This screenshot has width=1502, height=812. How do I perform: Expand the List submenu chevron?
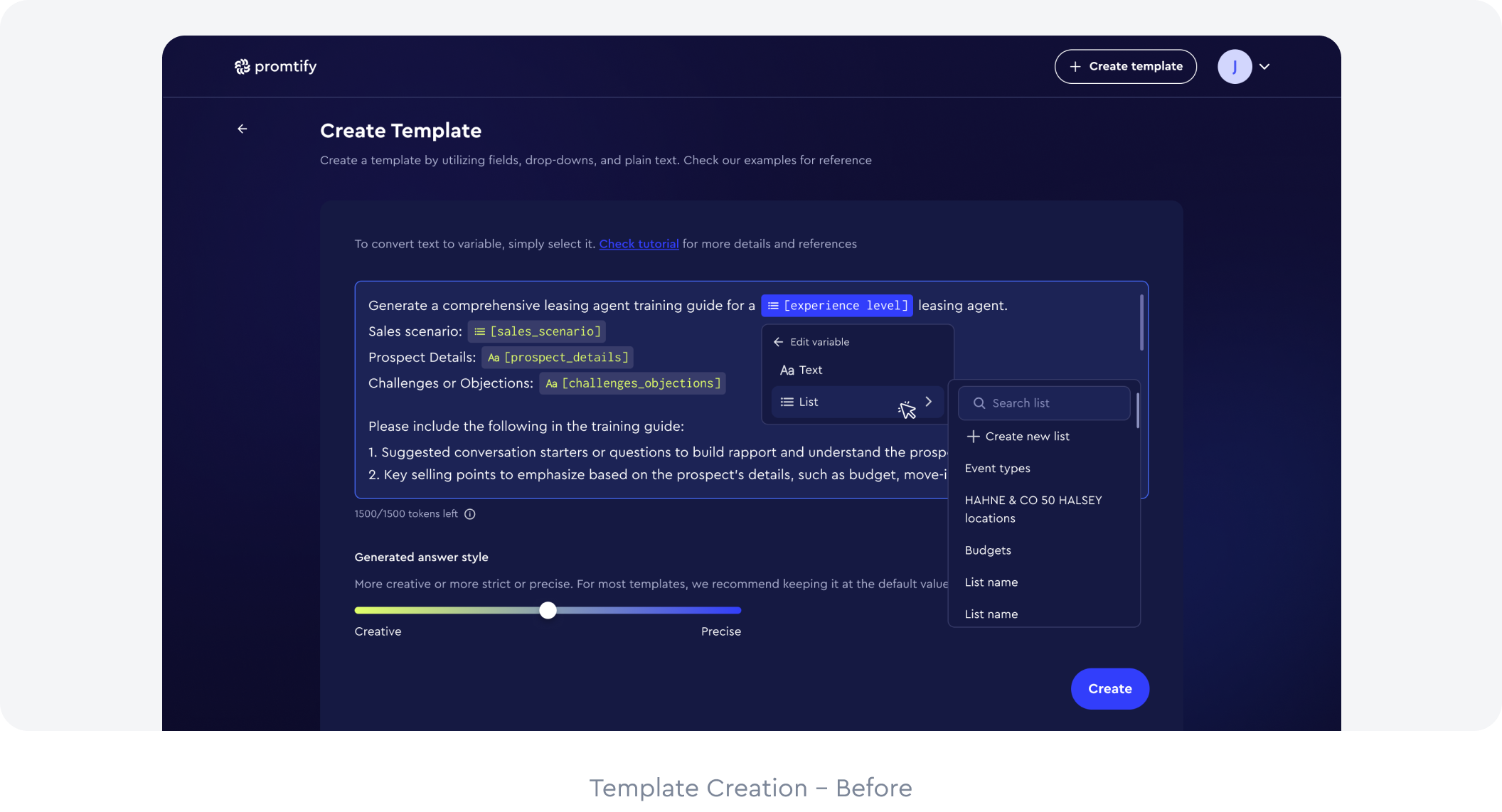tap(928, 402)
